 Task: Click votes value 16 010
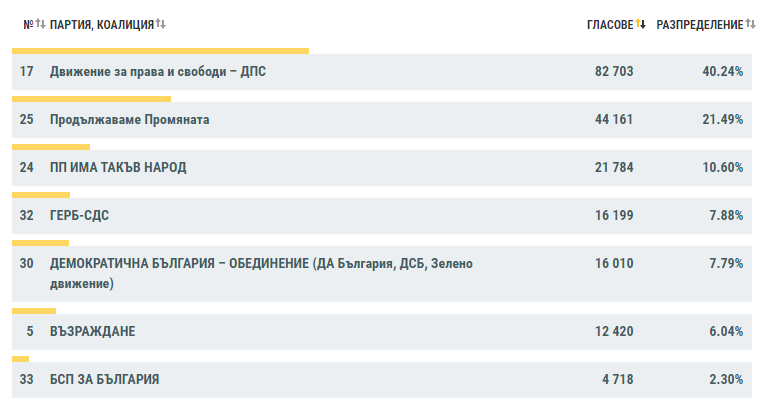click(614, 264)
